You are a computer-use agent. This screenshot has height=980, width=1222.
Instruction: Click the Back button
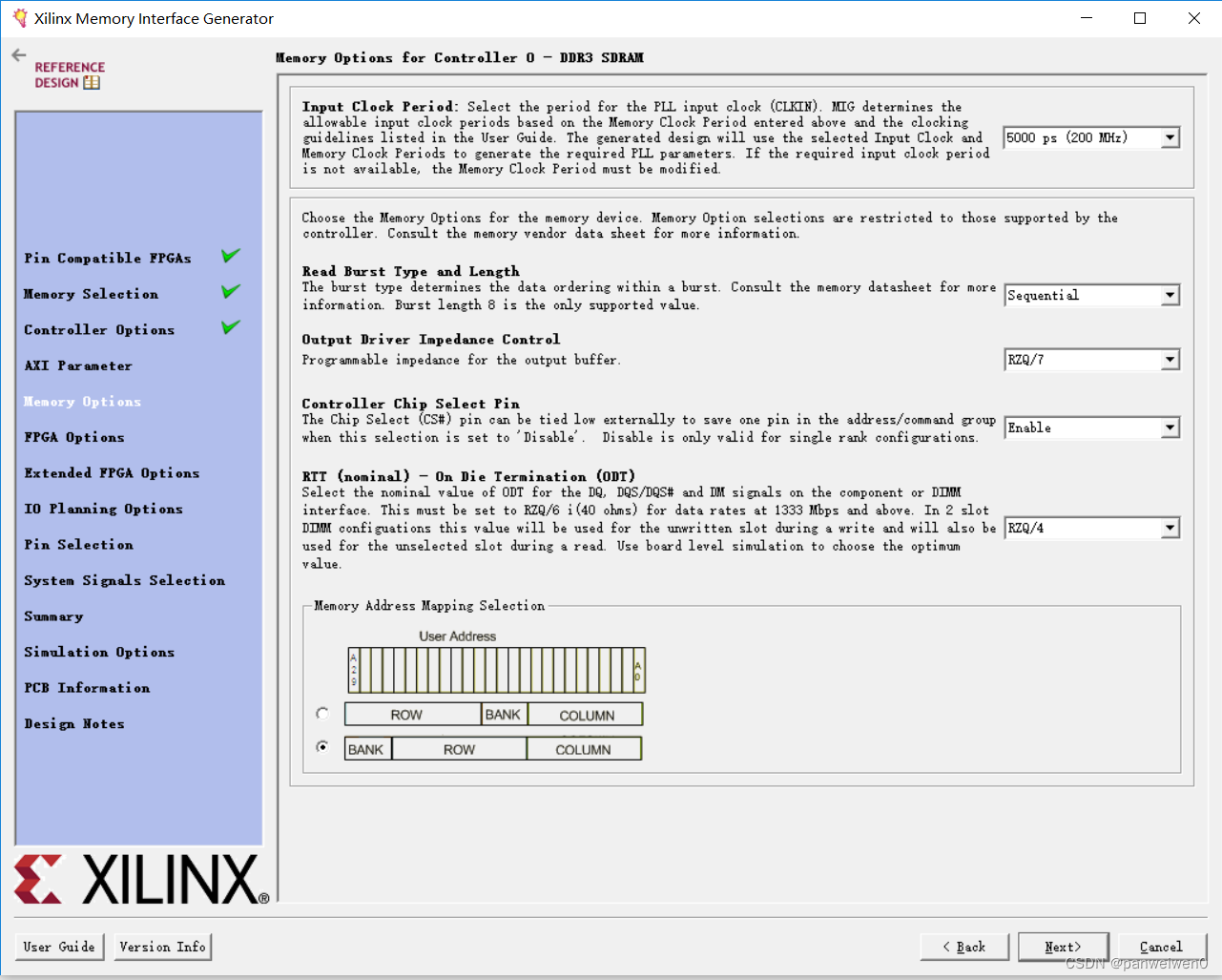coord(964,947)
